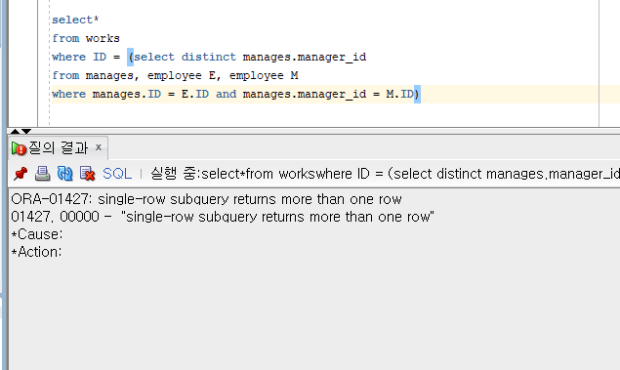The width and height of the screenshot is (620, 370).
Task: Close the 질의 결과 tab
Action: (98, 147)
